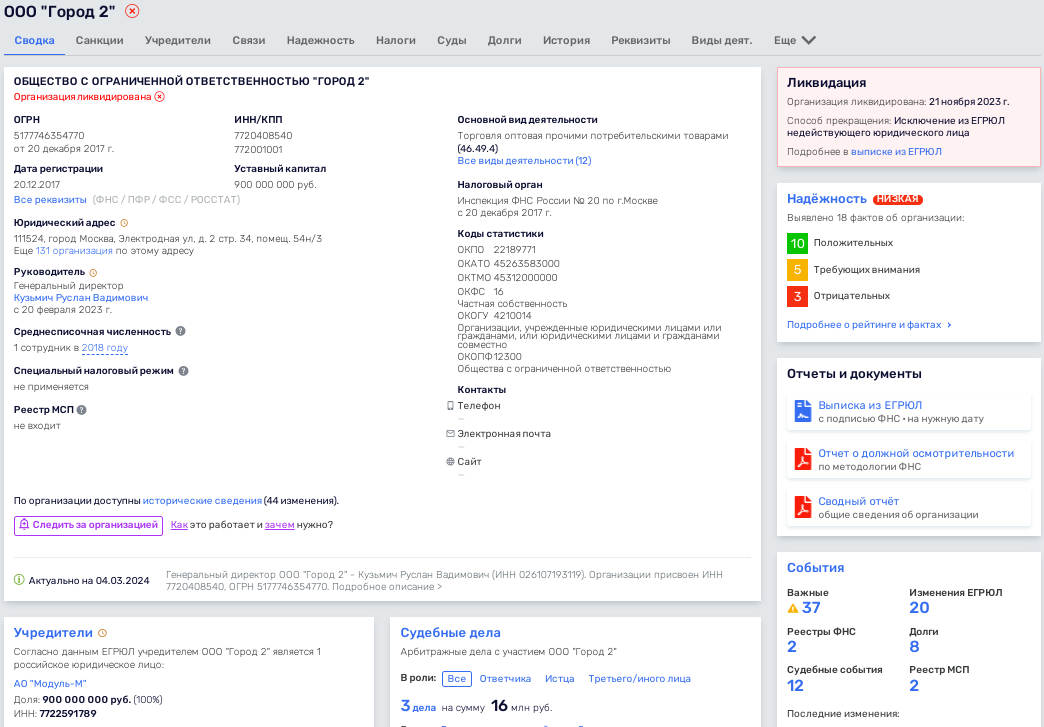
Task: Click the 3 дела link
Action: pos(418,706)
